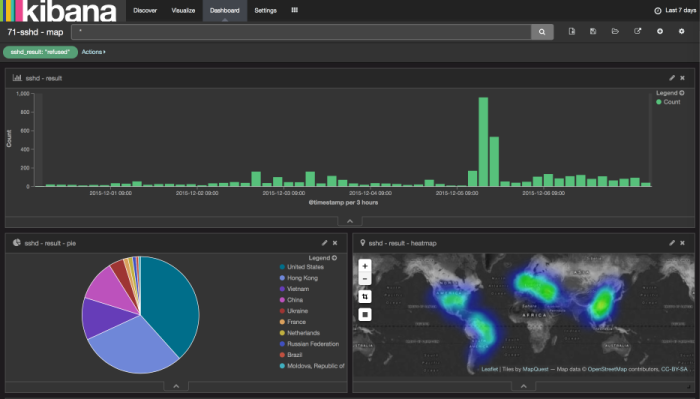Edit the sshd - result histogram panel
The width and height of the screenshot is (700, 399).
672,78
